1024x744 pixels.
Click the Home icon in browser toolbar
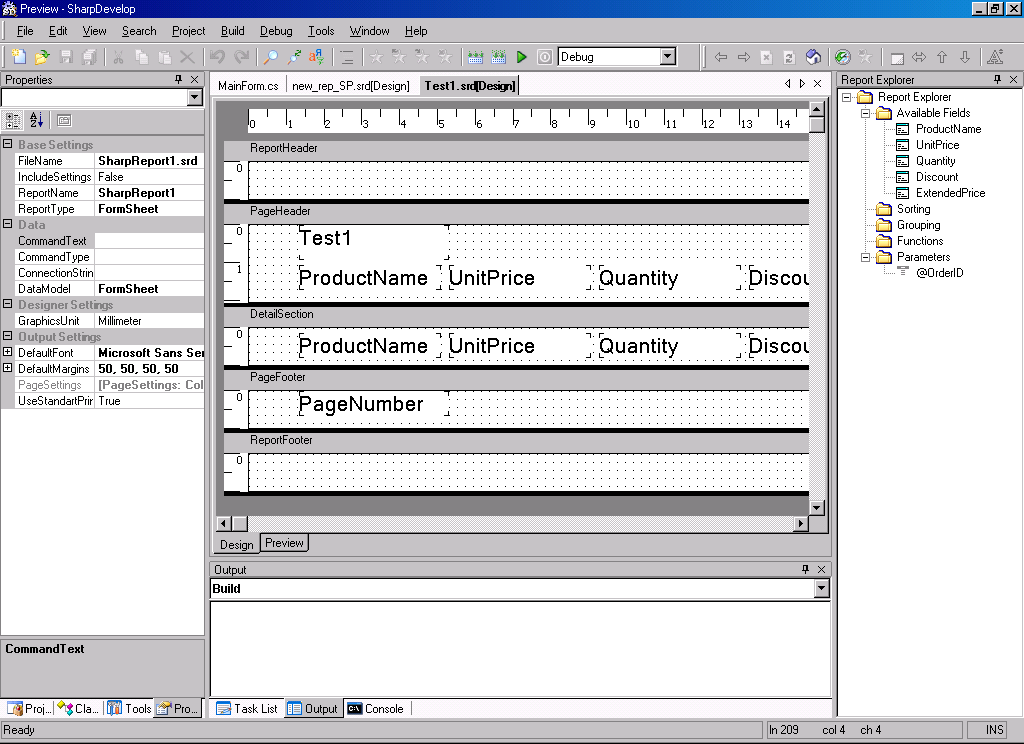tap(814, 57)
